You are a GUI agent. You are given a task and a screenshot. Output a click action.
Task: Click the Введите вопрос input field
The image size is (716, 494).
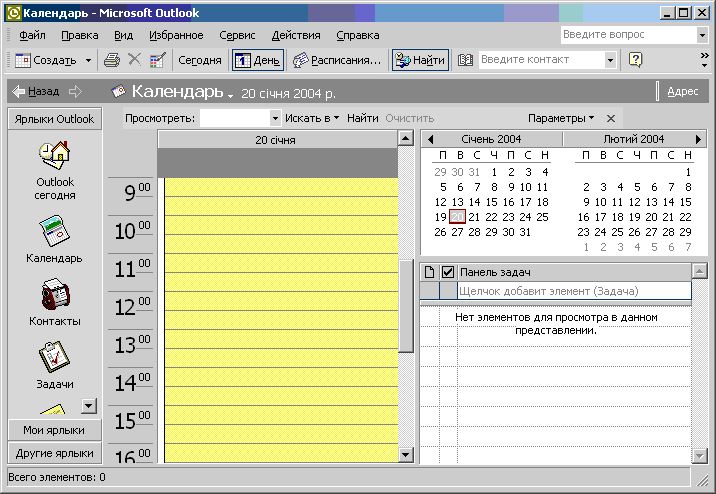[628, 35]
